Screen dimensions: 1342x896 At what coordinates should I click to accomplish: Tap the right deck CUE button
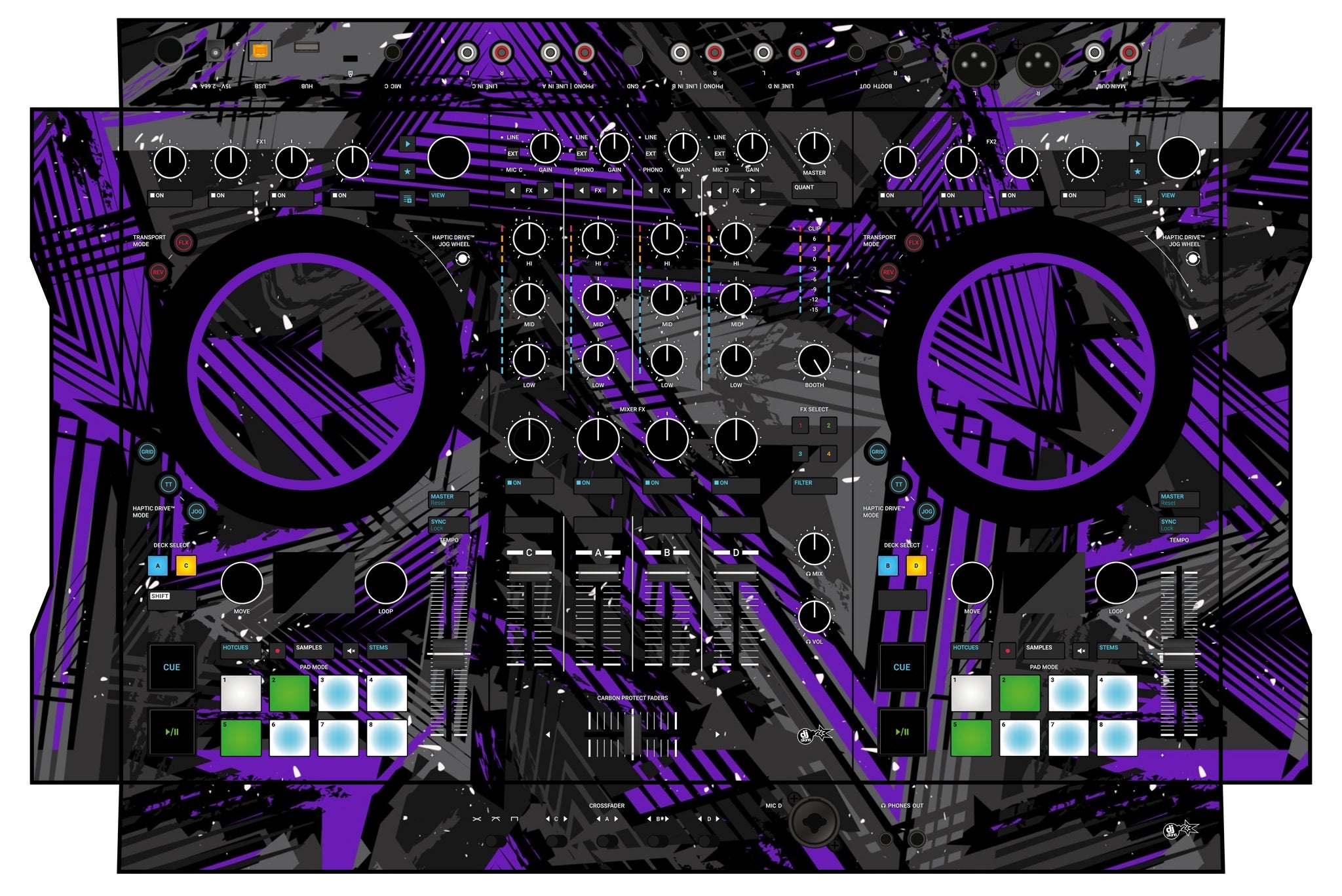[x=902, y=667]
